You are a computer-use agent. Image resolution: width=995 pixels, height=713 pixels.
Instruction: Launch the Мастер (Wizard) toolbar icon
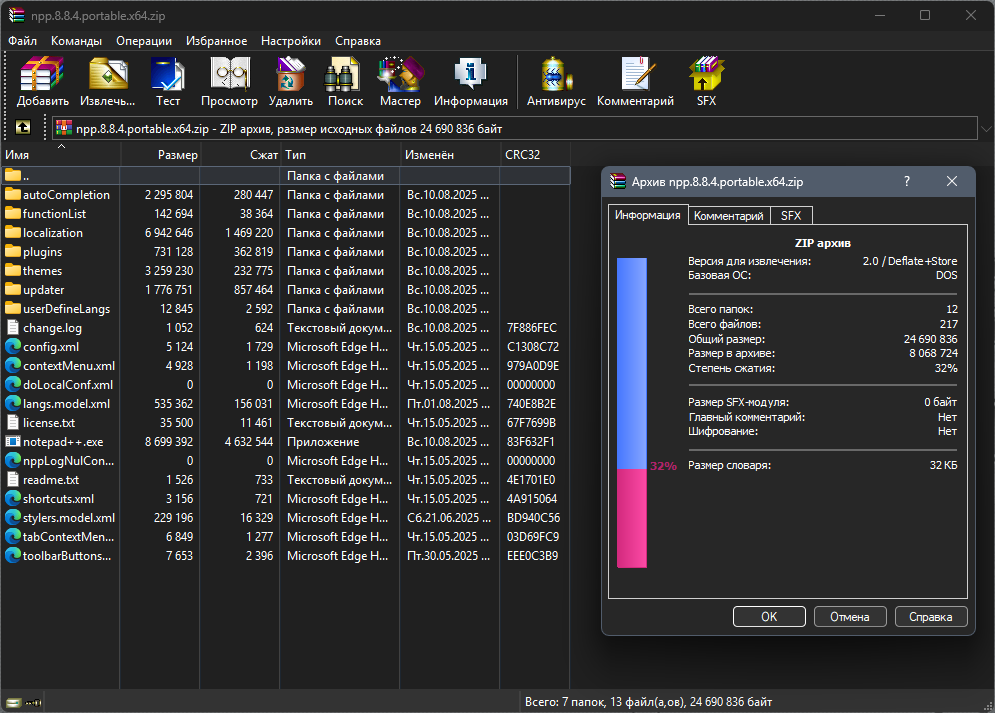point(400,74)
